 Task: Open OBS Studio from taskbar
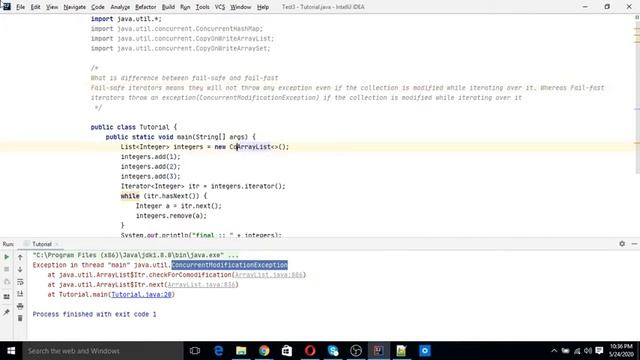[356, 351]
